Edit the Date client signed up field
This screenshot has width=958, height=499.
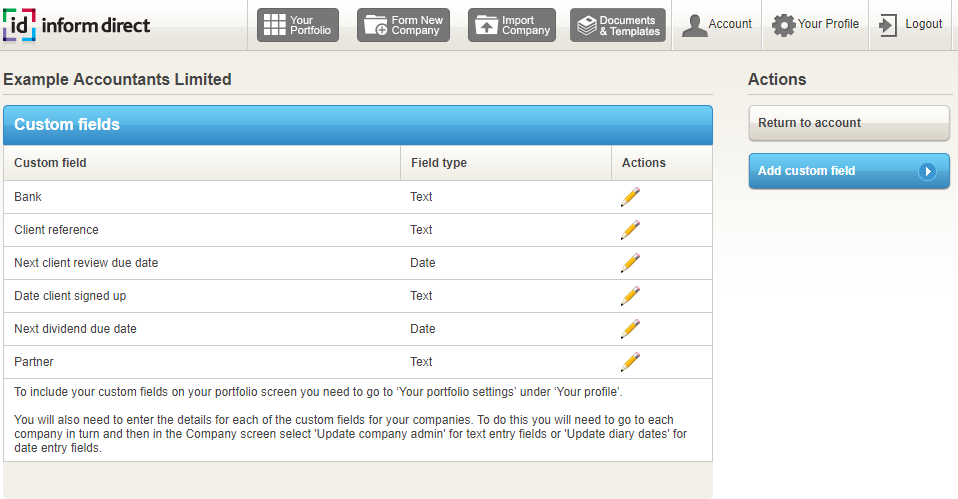[630, 296]
